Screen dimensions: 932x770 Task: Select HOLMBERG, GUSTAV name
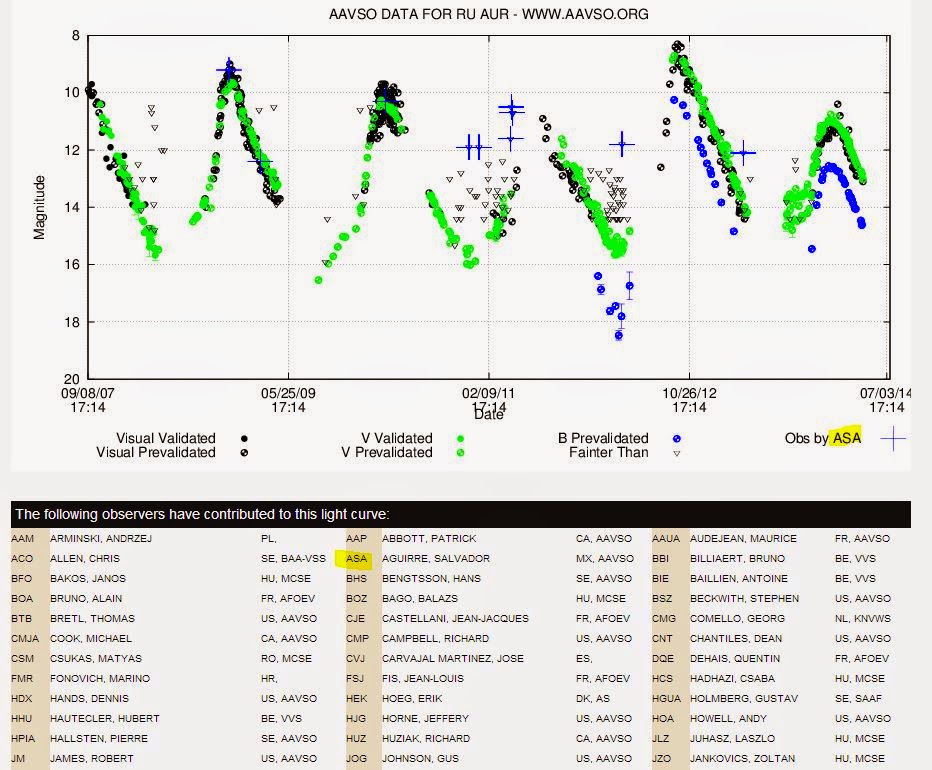point(744,699)
